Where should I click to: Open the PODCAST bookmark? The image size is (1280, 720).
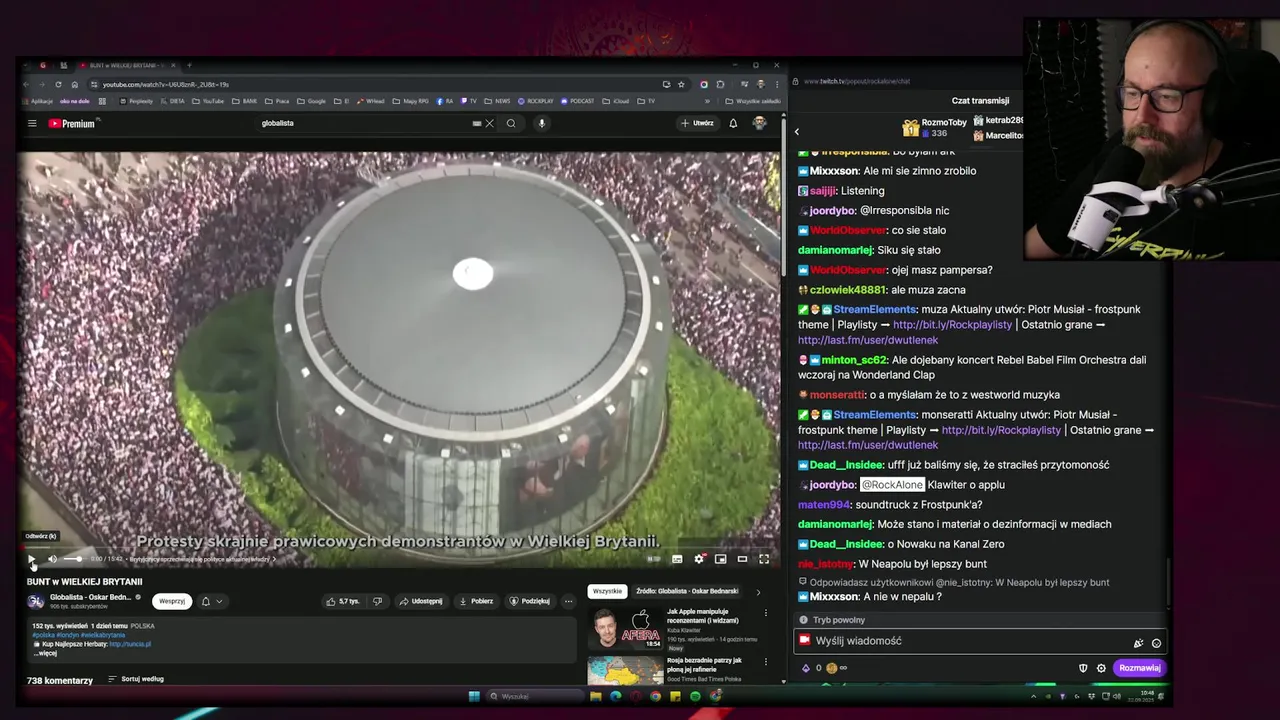click(578, 101)
